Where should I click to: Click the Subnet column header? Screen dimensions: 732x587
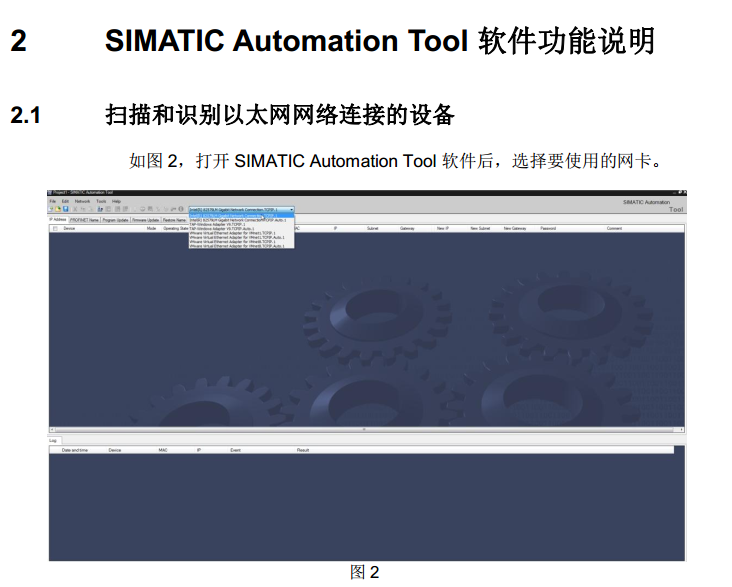(x=373, y=228)
